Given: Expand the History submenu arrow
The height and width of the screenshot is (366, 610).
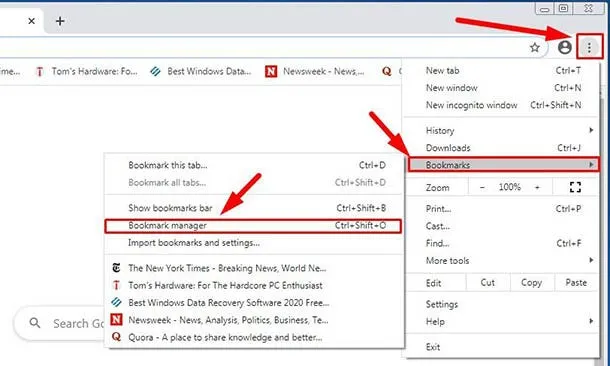Looking at the screenshot, I should (591, 130).
